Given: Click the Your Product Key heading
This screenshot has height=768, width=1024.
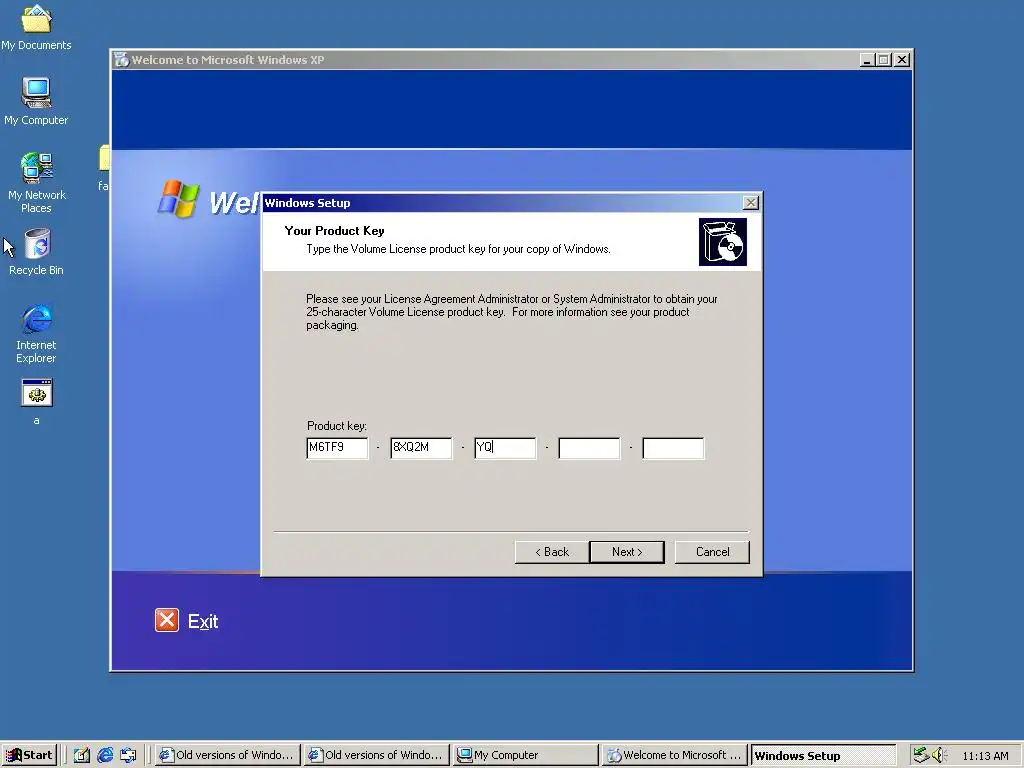Looking at the screenshot, I should click(334, 231).
